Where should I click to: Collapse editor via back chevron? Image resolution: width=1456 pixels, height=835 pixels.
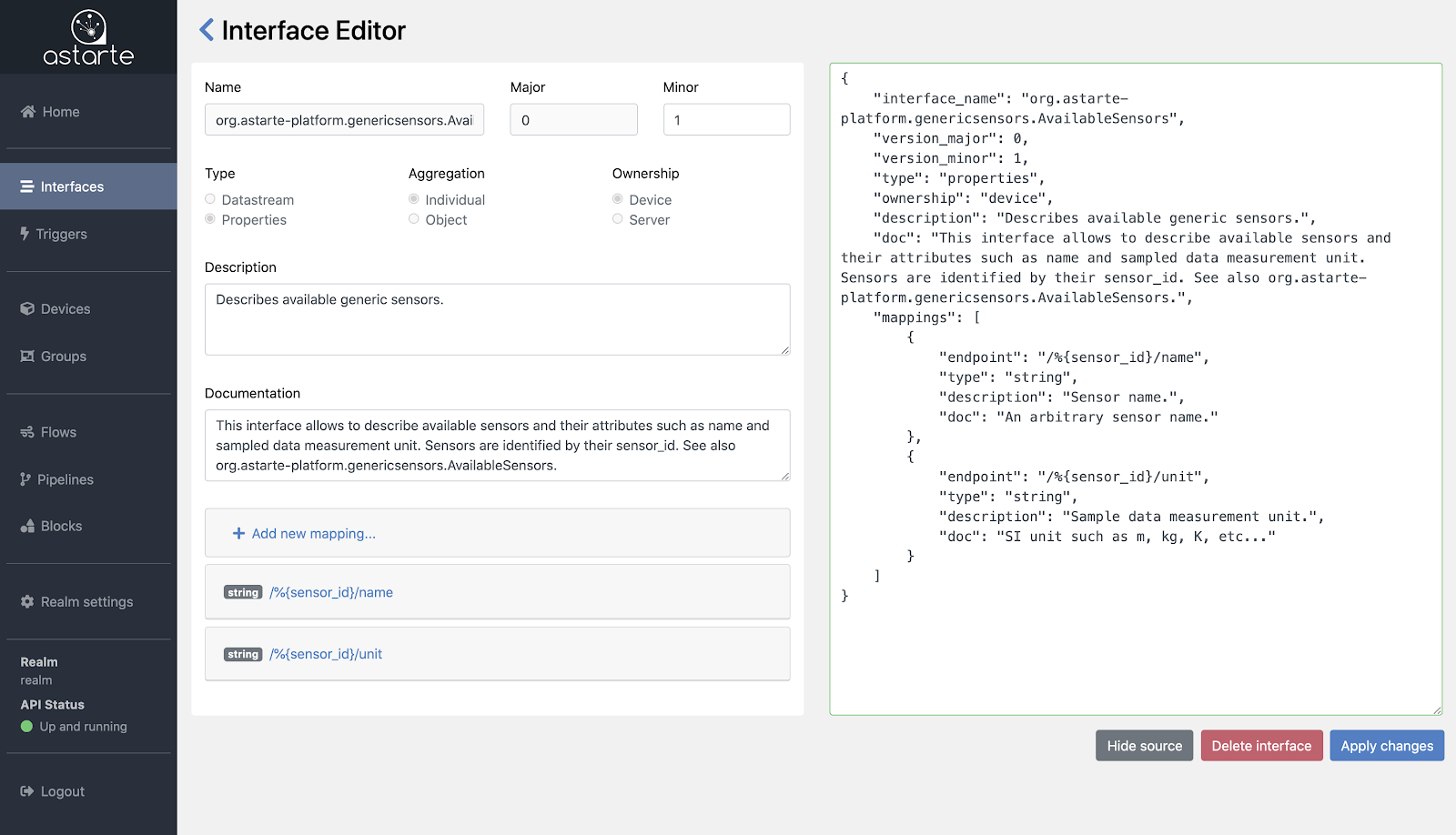coord(205,29)
